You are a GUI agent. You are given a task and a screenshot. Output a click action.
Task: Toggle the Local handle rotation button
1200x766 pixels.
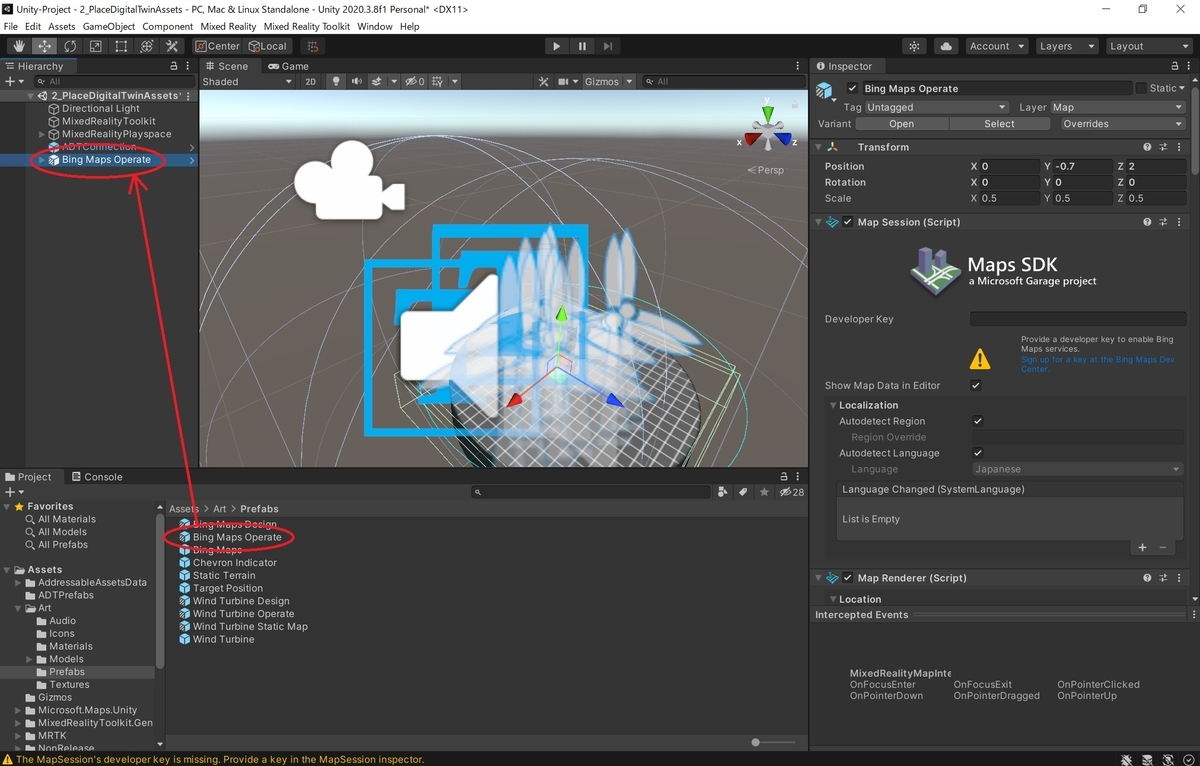point(267,46)
